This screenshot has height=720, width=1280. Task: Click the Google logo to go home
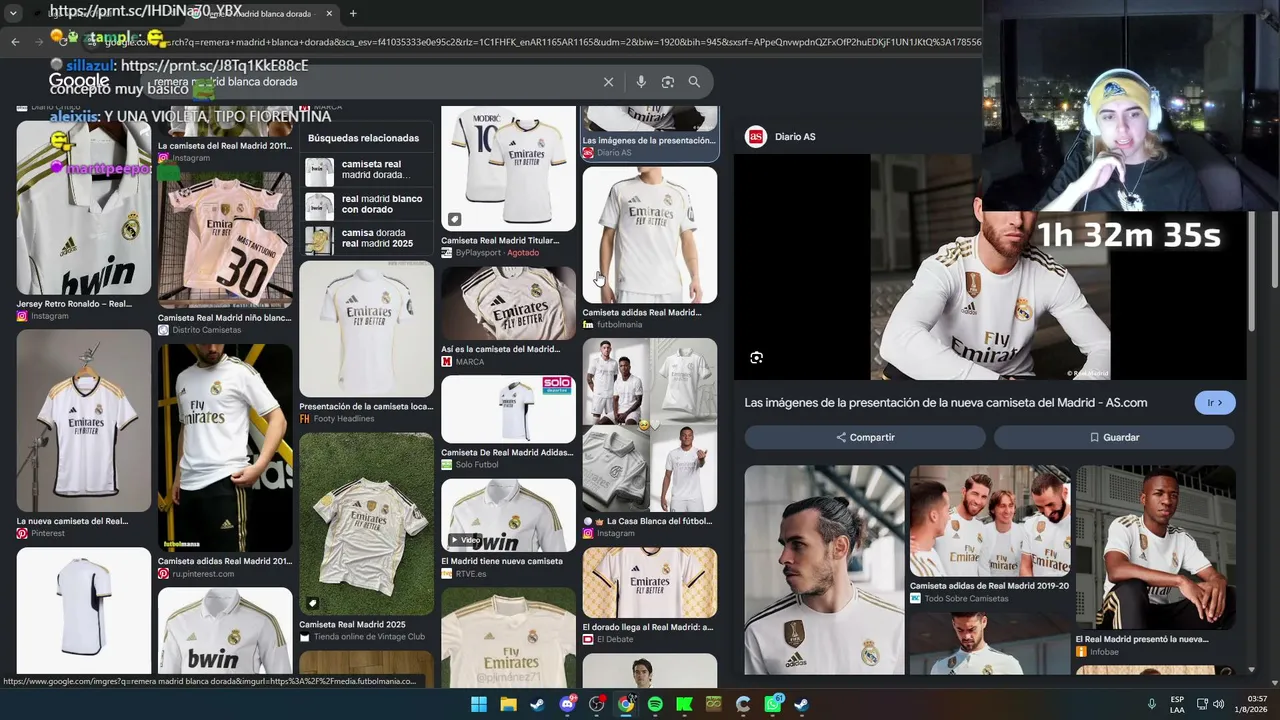[79, 81]
